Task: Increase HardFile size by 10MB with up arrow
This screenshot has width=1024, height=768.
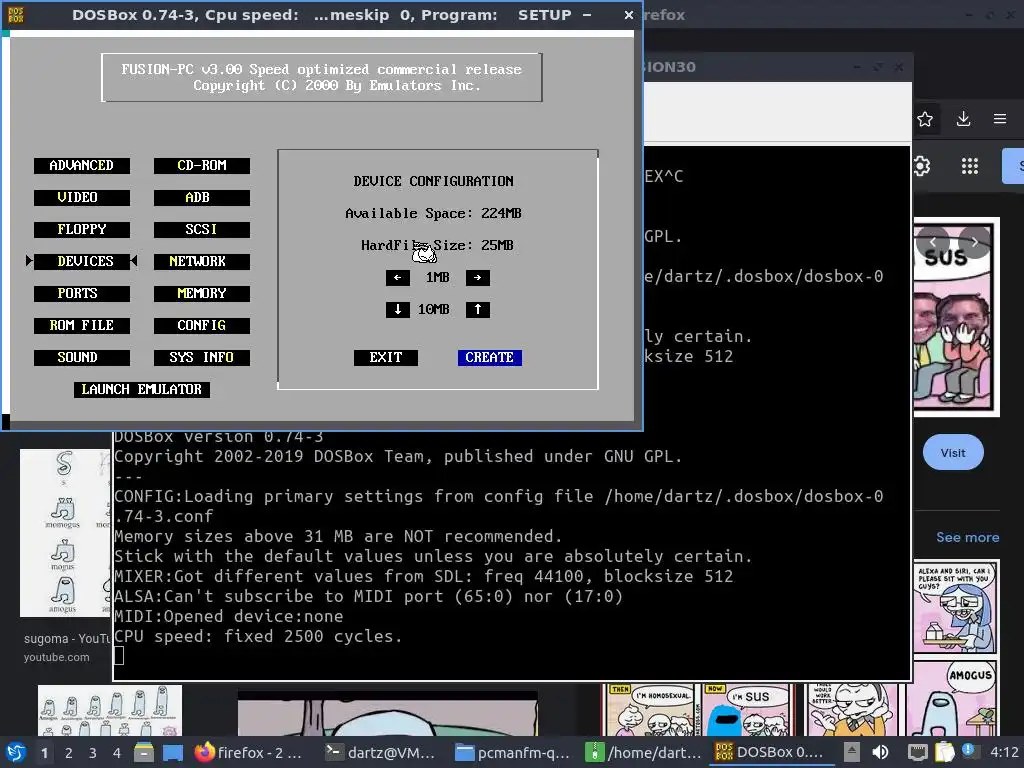Action: pos(477,310)
